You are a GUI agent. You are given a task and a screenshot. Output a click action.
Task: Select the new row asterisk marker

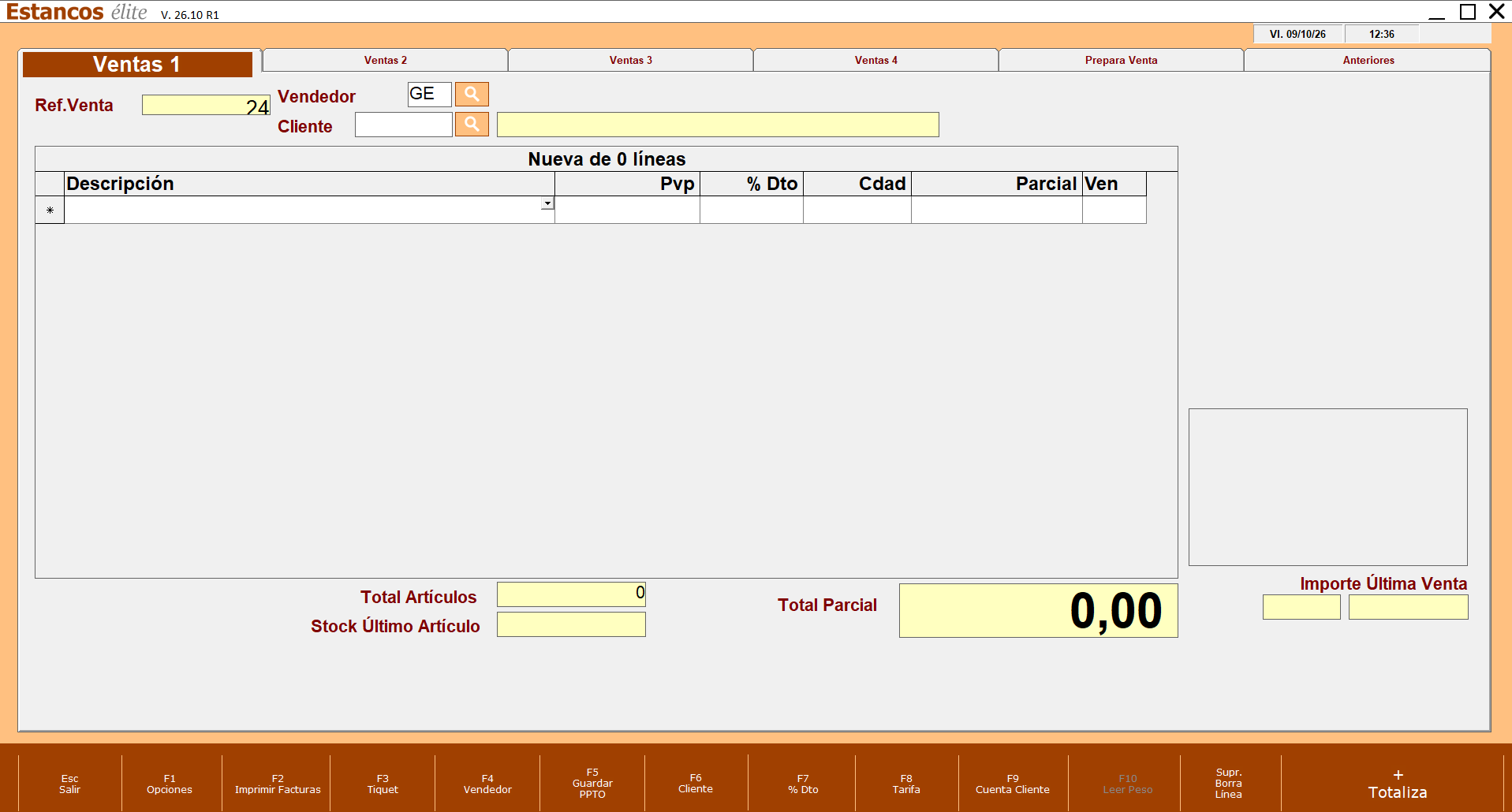(50, 210)
